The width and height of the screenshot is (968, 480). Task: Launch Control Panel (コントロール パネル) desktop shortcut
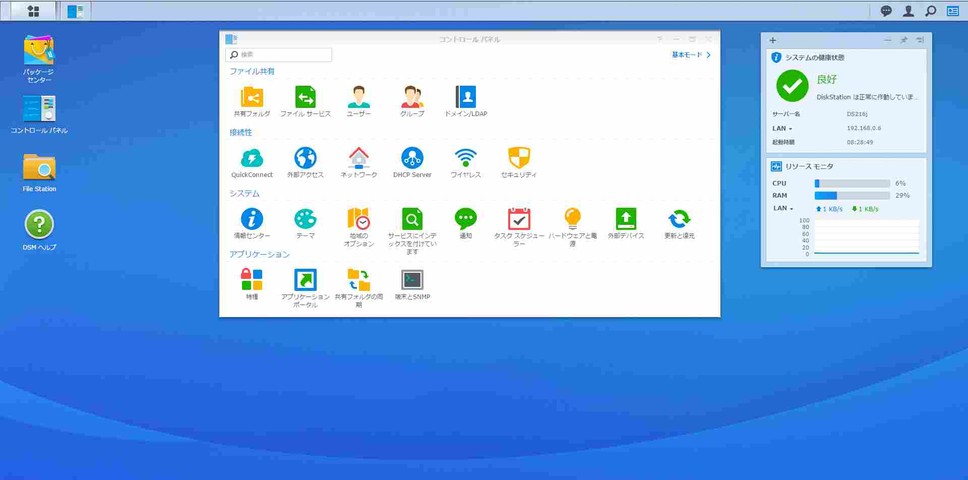(39, 109)
